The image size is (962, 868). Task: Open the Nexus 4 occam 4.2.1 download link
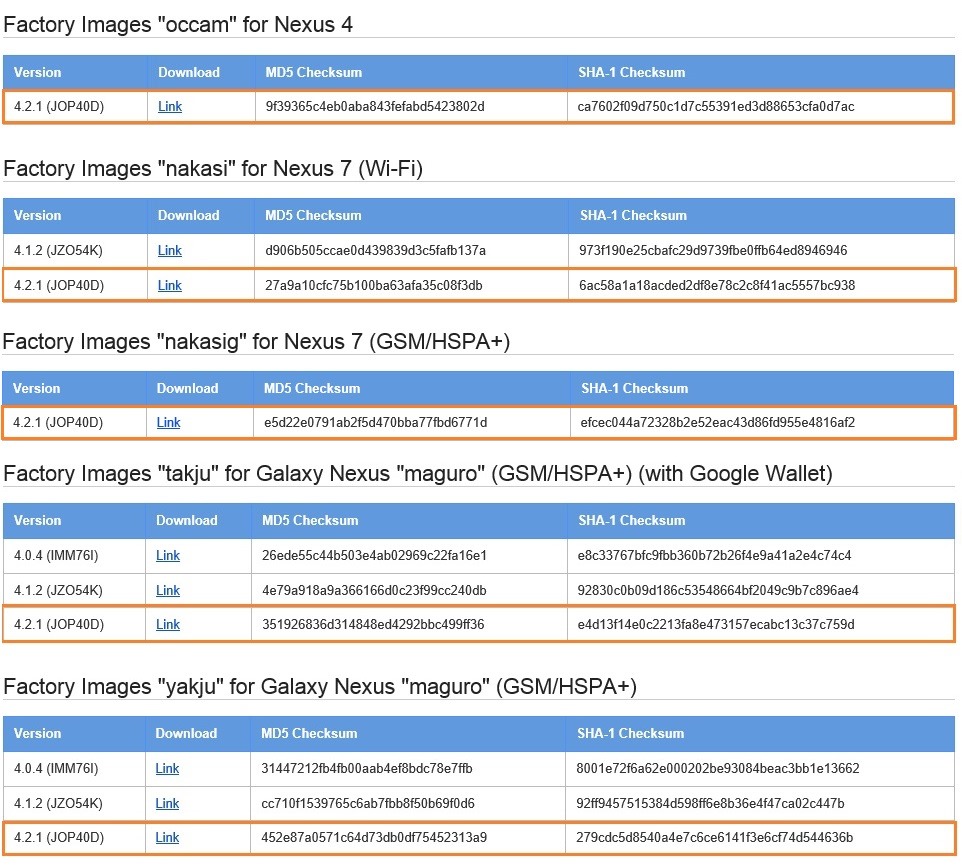point(170,107)
